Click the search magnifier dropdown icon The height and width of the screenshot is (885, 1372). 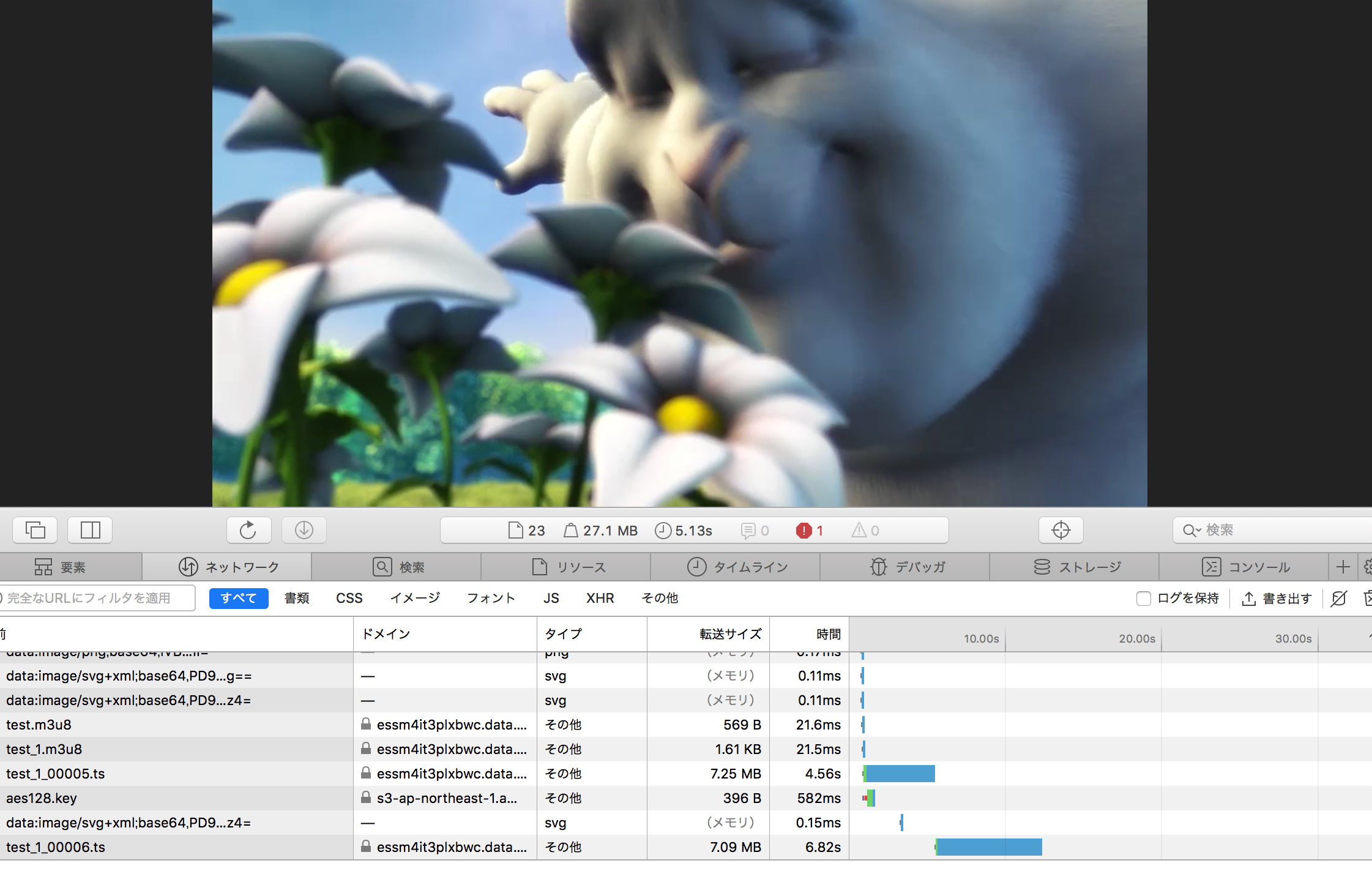pos(1191,531)
